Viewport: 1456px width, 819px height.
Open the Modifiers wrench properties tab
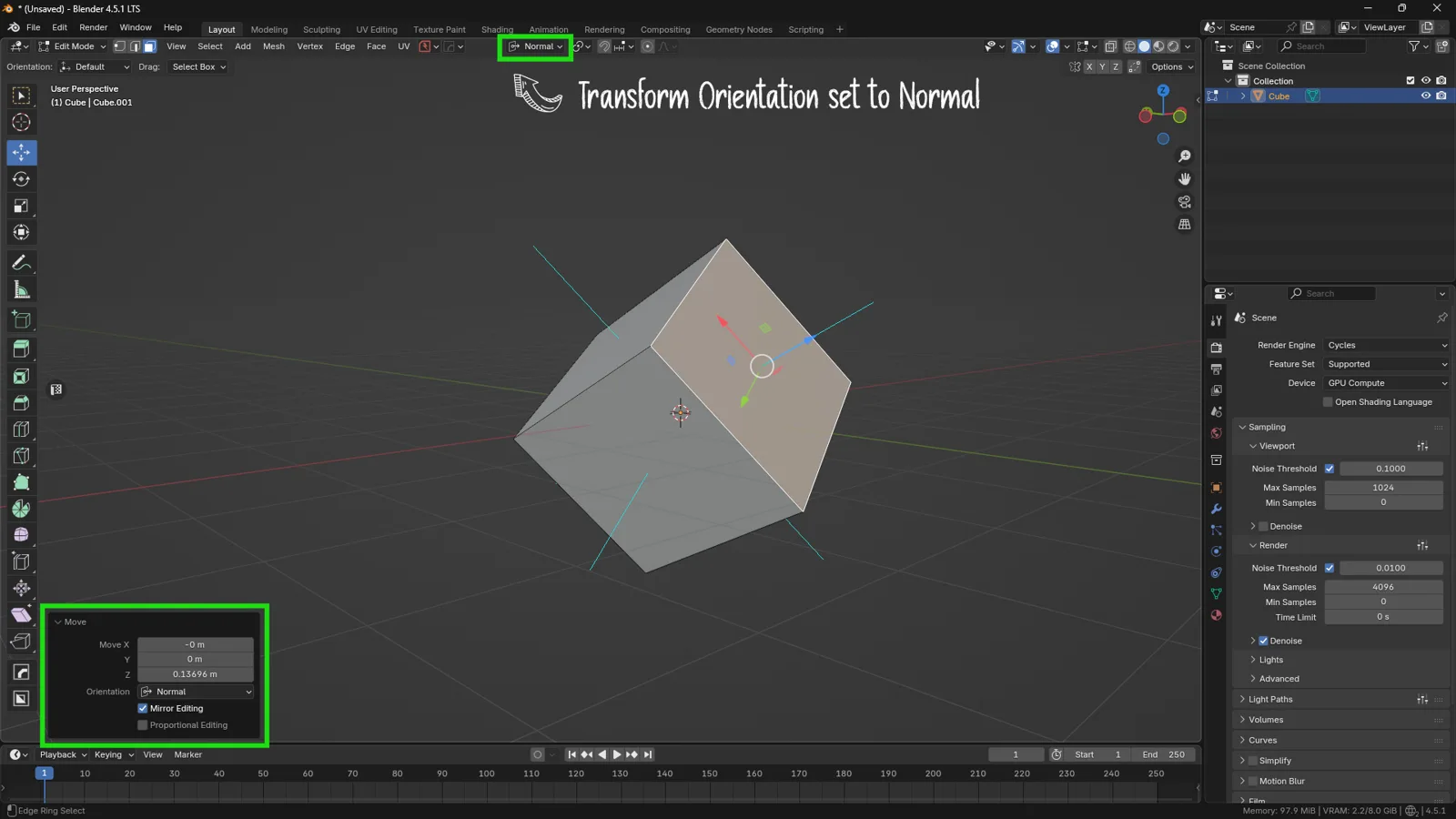click(x=1216, y=509)
